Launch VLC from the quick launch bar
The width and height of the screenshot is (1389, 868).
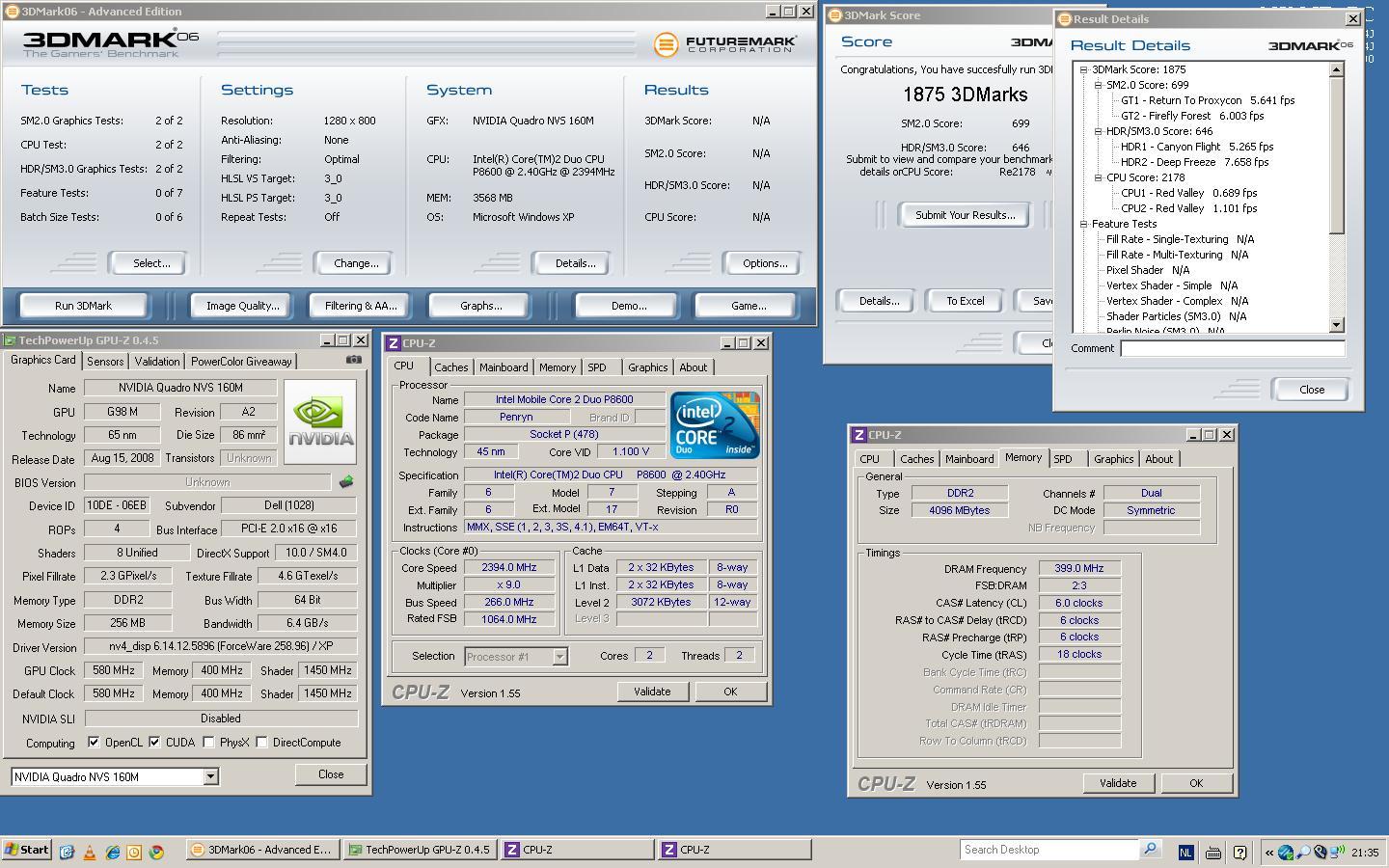(x=90, y=852)
